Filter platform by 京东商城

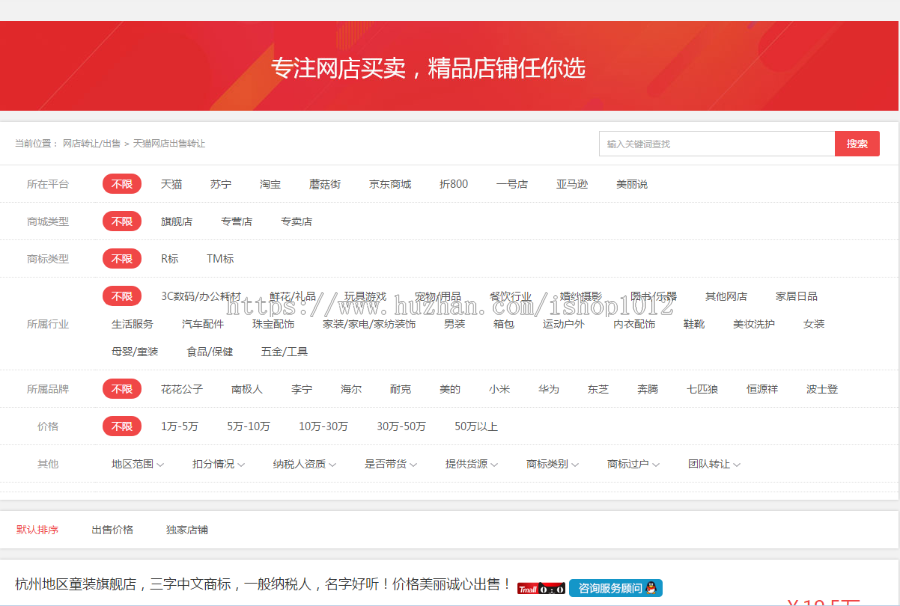point(390,184)
